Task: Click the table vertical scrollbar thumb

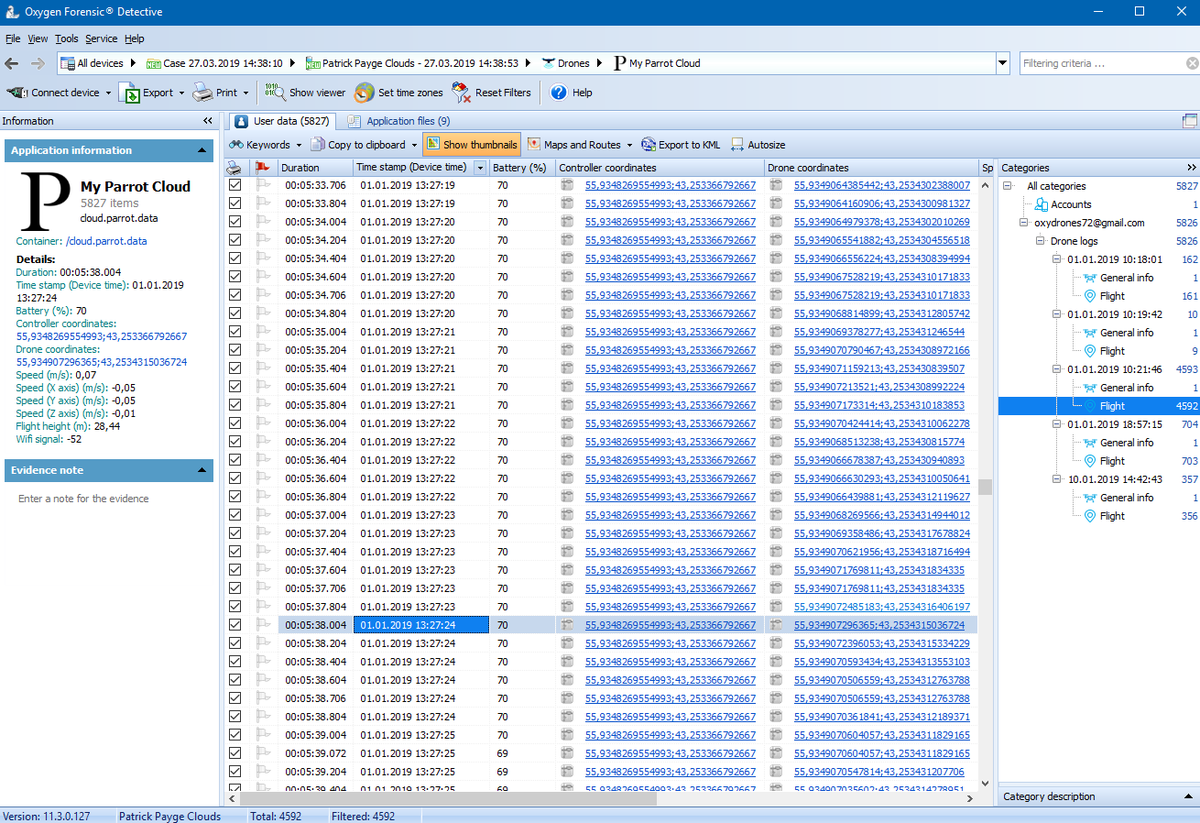Action: [x=984, y=487]
